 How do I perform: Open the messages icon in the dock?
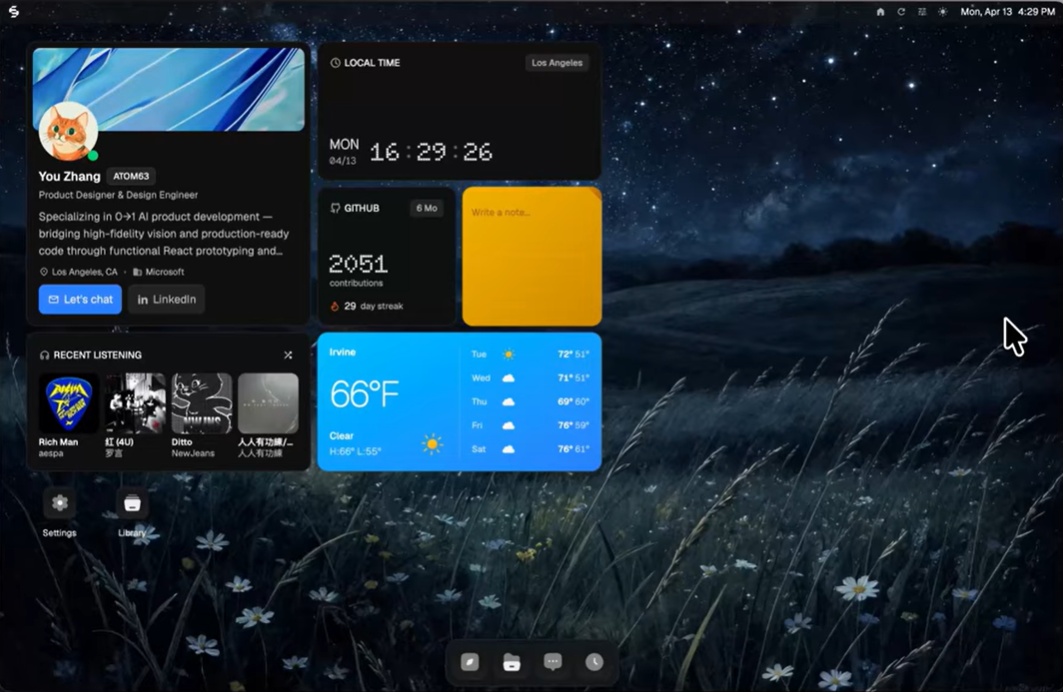[552, 662]
